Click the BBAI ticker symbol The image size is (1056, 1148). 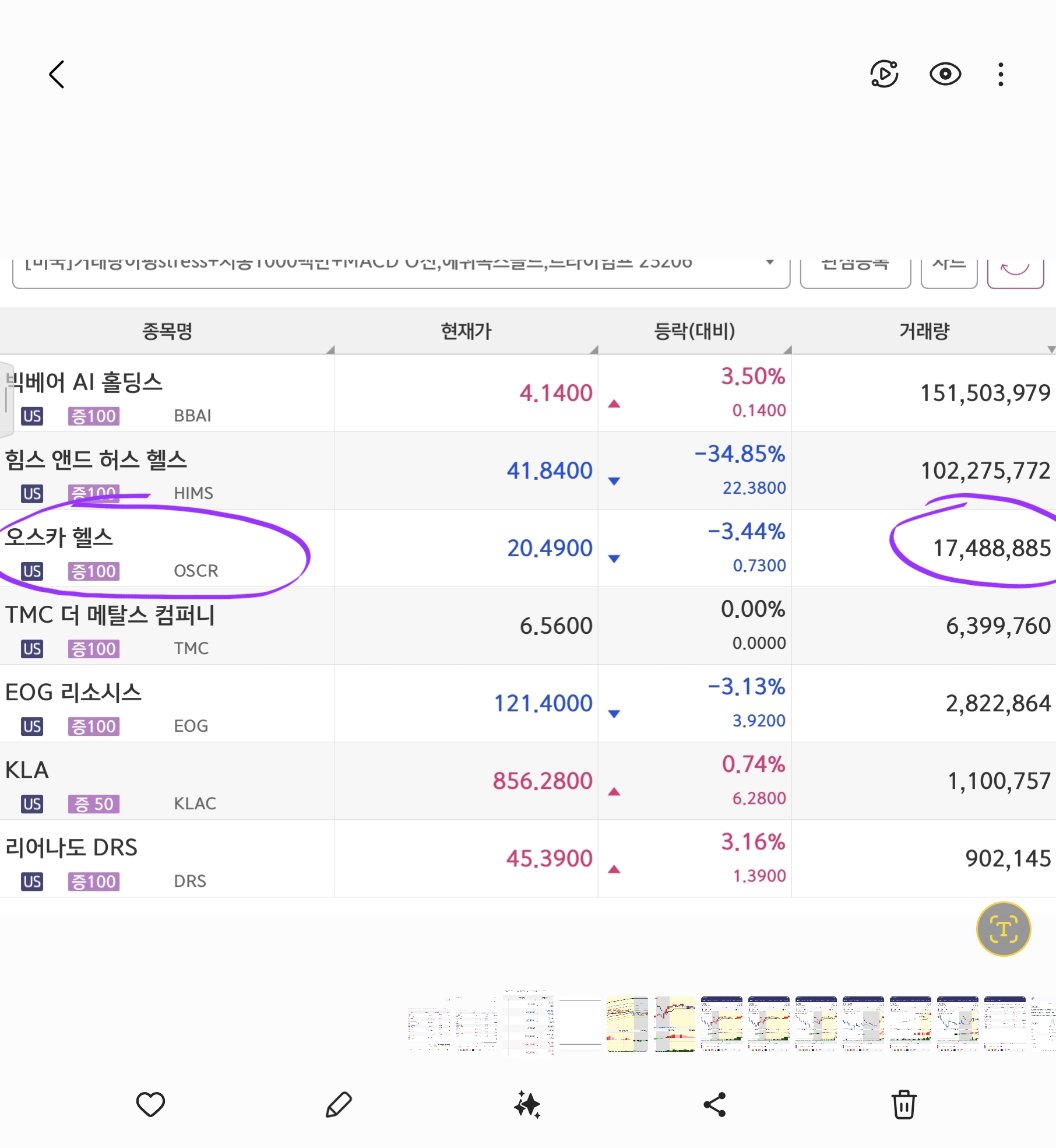pos(192,416)
